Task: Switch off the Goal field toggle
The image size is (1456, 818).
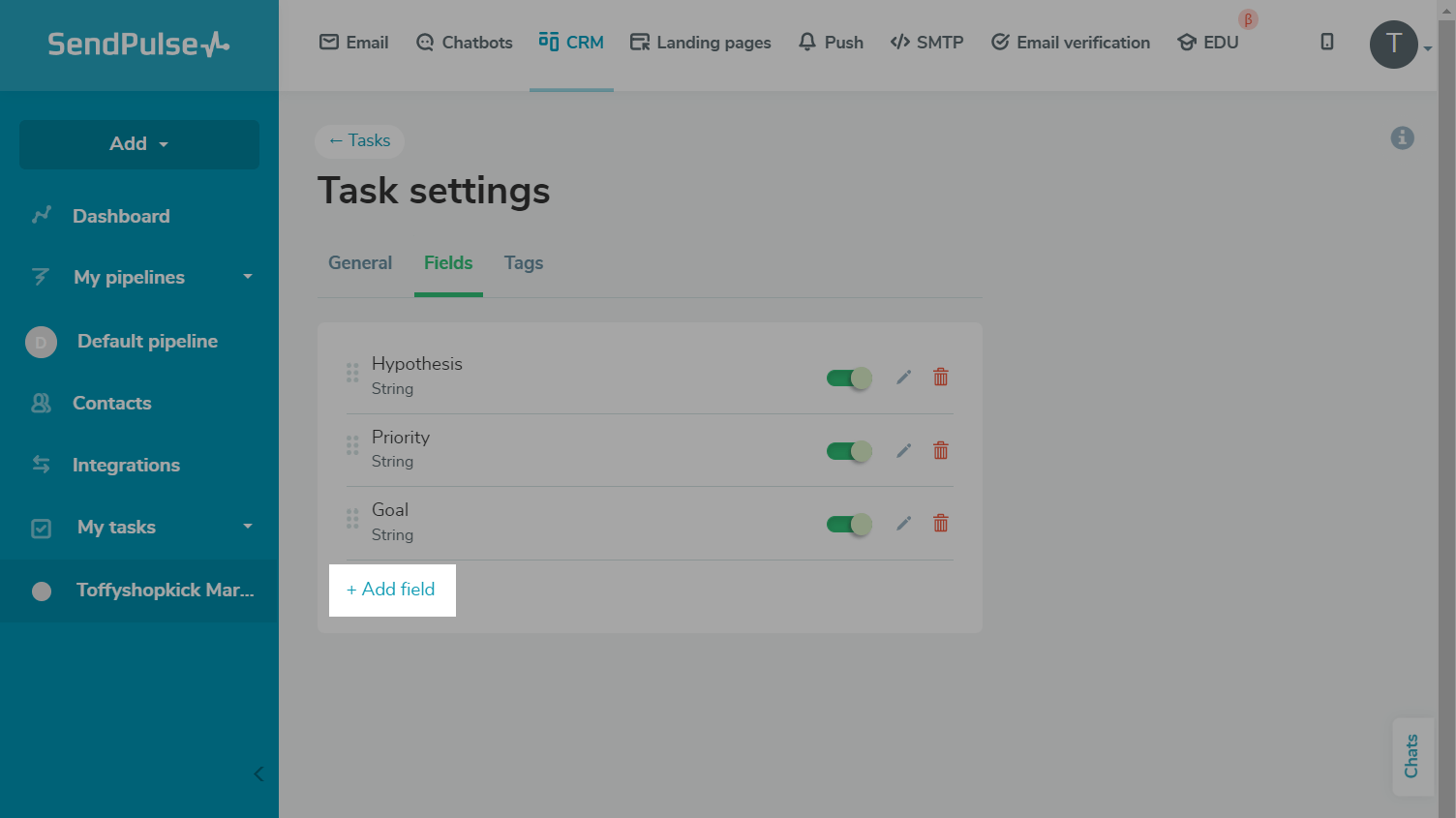Action: click(x=849, y=525)
